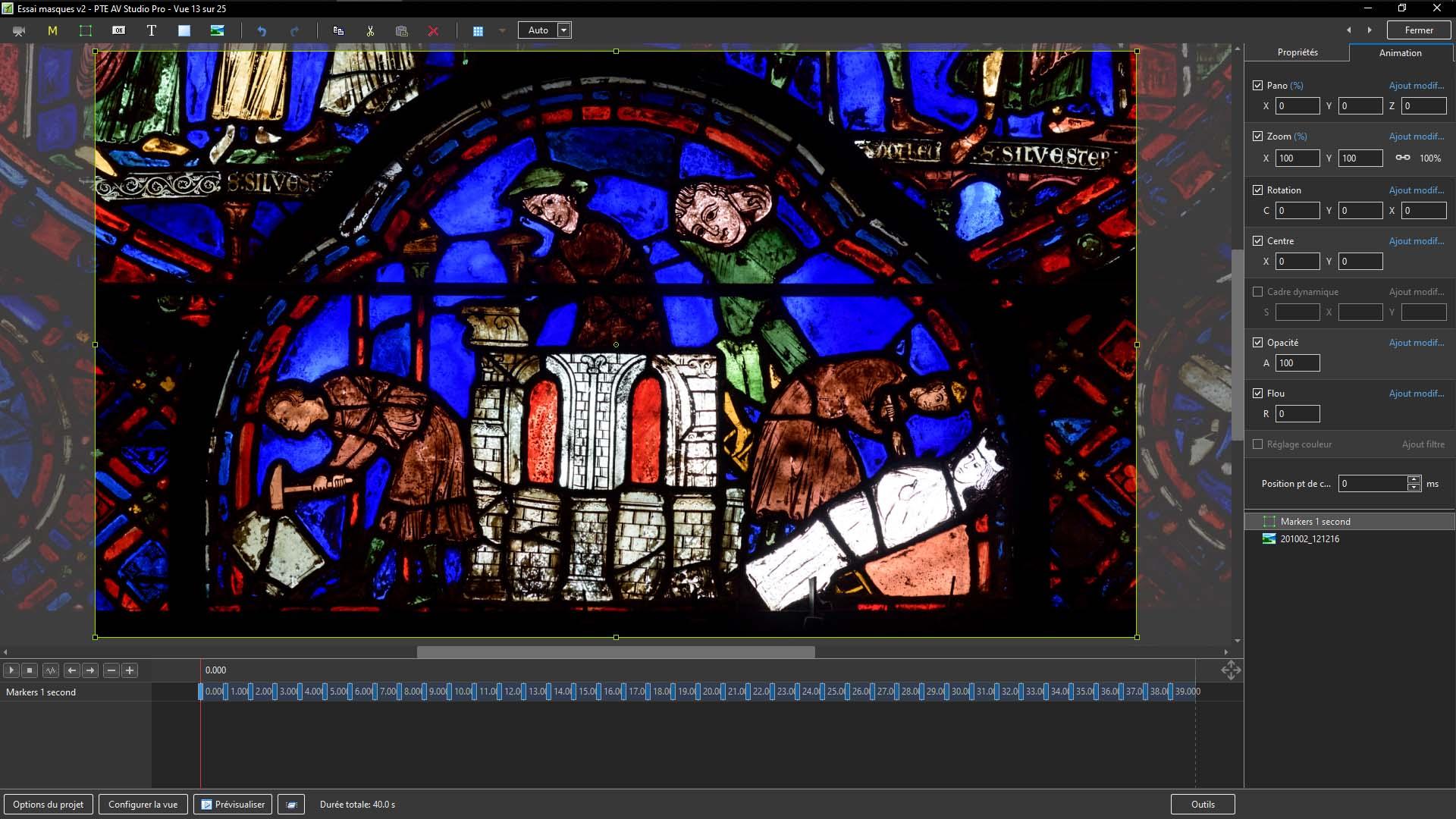1456x819 pixels.
Task: Remove keyframe with minus button
Action: (x=111, y=670)
